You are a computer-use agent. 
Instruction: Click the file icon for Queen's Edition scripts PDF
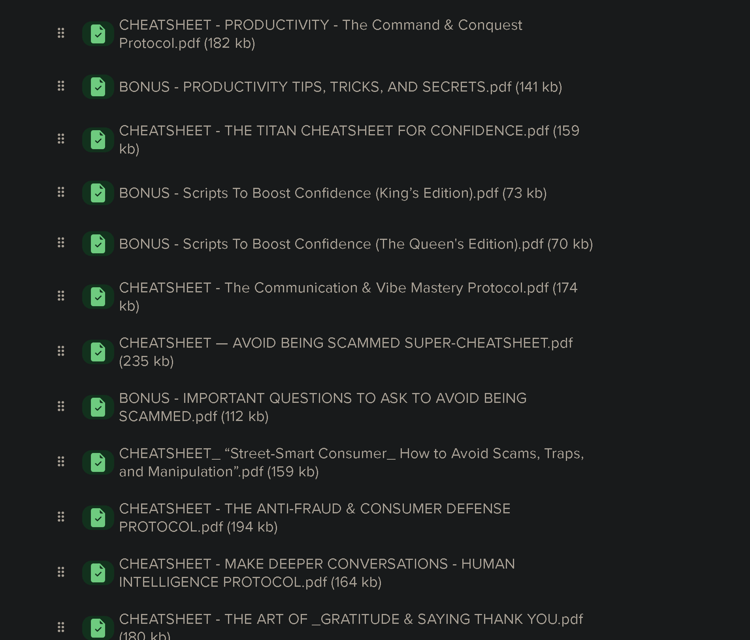point(97,244)
